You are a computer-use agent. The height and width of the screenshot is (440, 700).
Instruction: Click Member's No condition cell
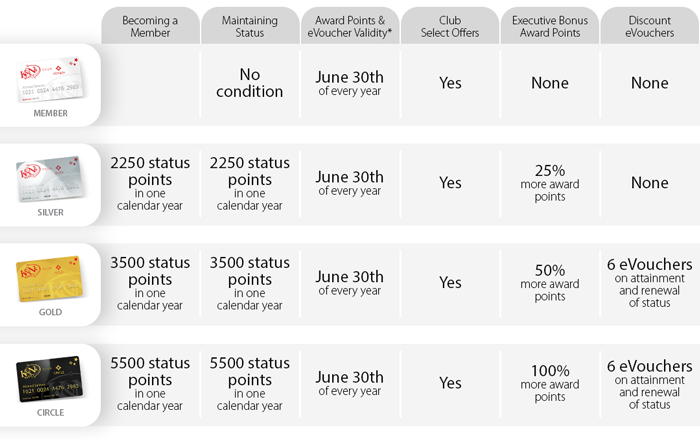point(249,83)
